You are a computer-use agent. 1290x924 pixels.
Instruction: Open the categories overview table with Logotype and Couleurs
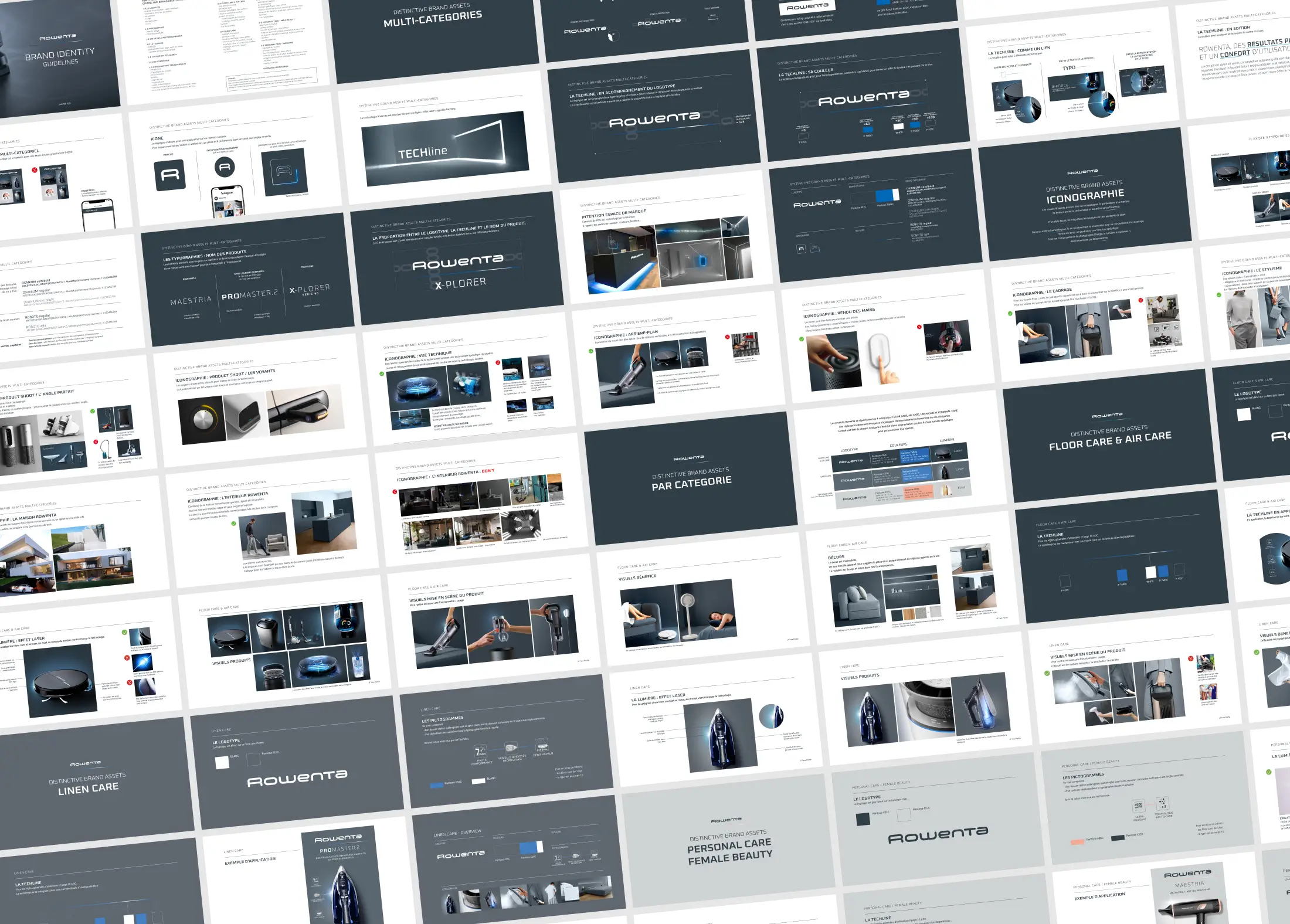pyautogui.click(x=900, y=457)
